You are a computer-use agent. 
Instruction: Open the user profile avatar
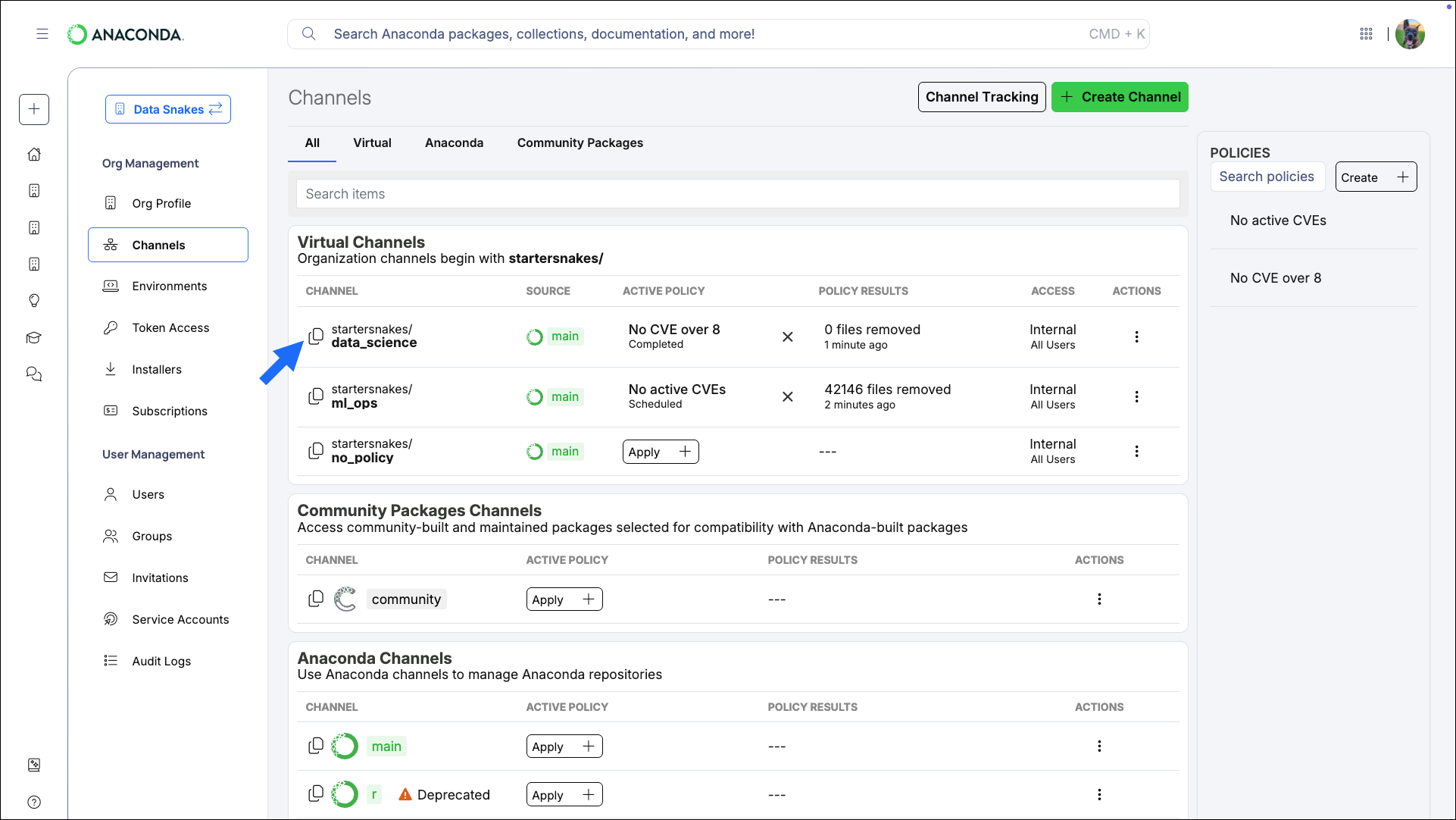pyautogui.click(x=1410, y=34)
